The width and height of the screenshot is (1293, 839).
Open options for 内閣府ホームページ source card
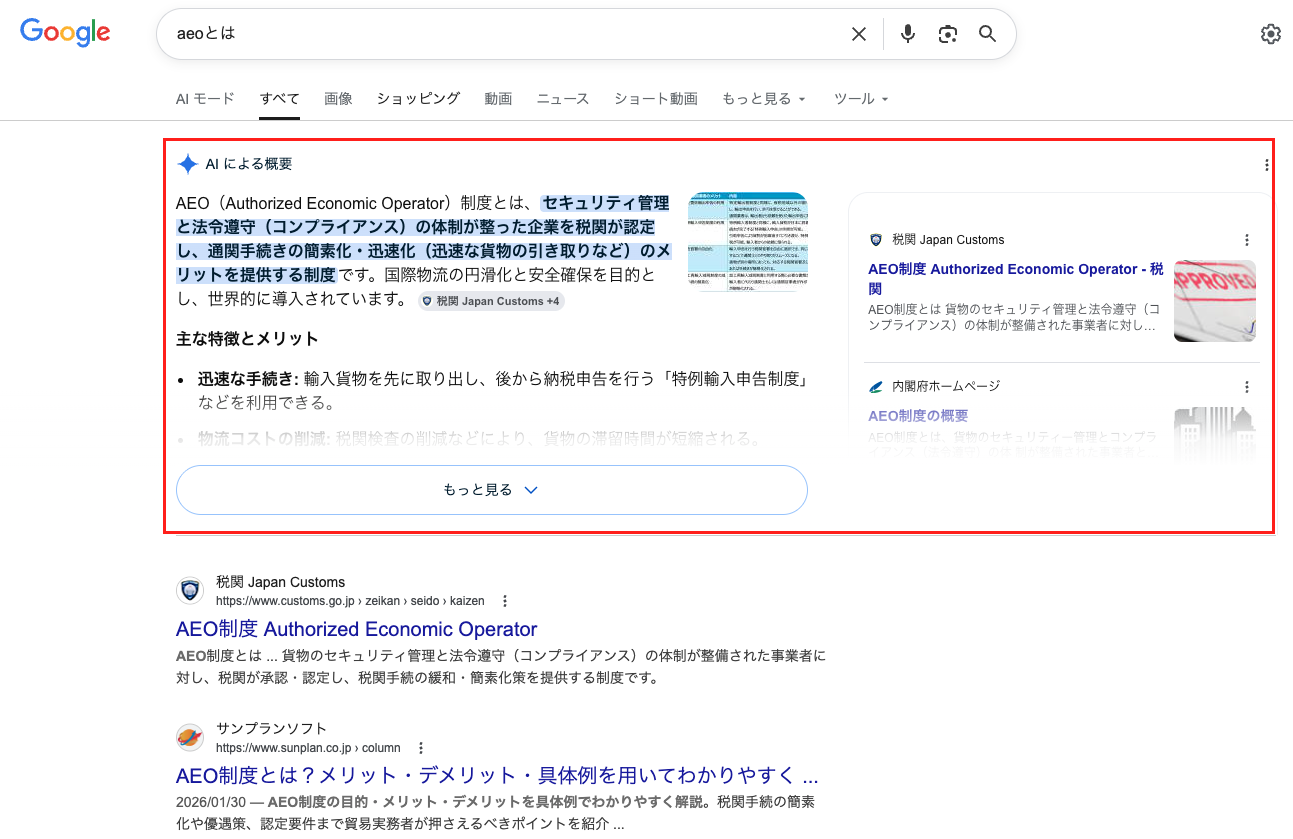click(1247, 386)
